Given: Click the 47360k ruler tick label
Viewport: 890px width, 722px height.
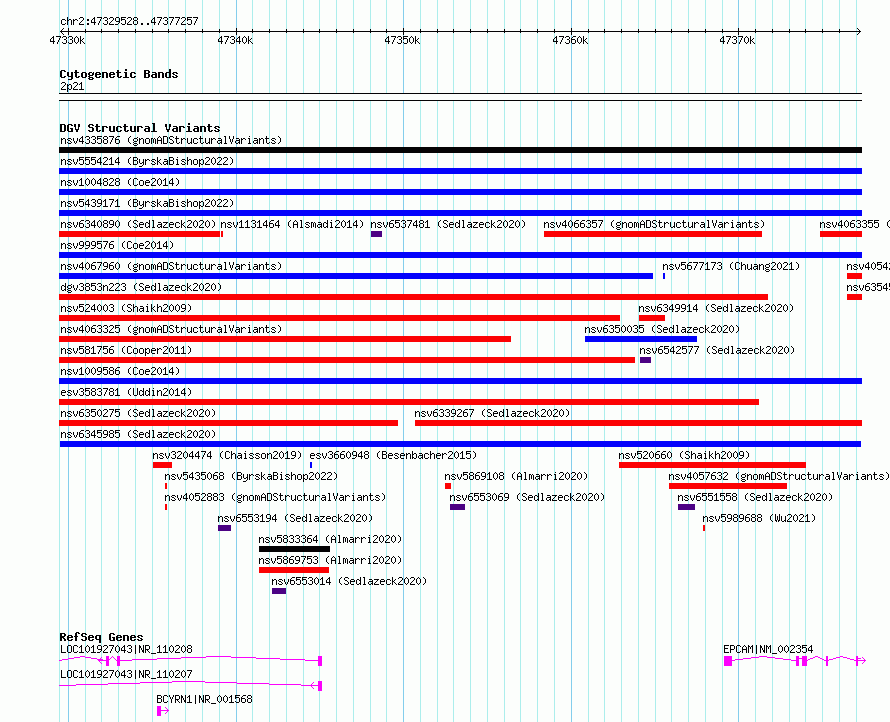Looking at the screenshot, I should (x=570, y=40).
